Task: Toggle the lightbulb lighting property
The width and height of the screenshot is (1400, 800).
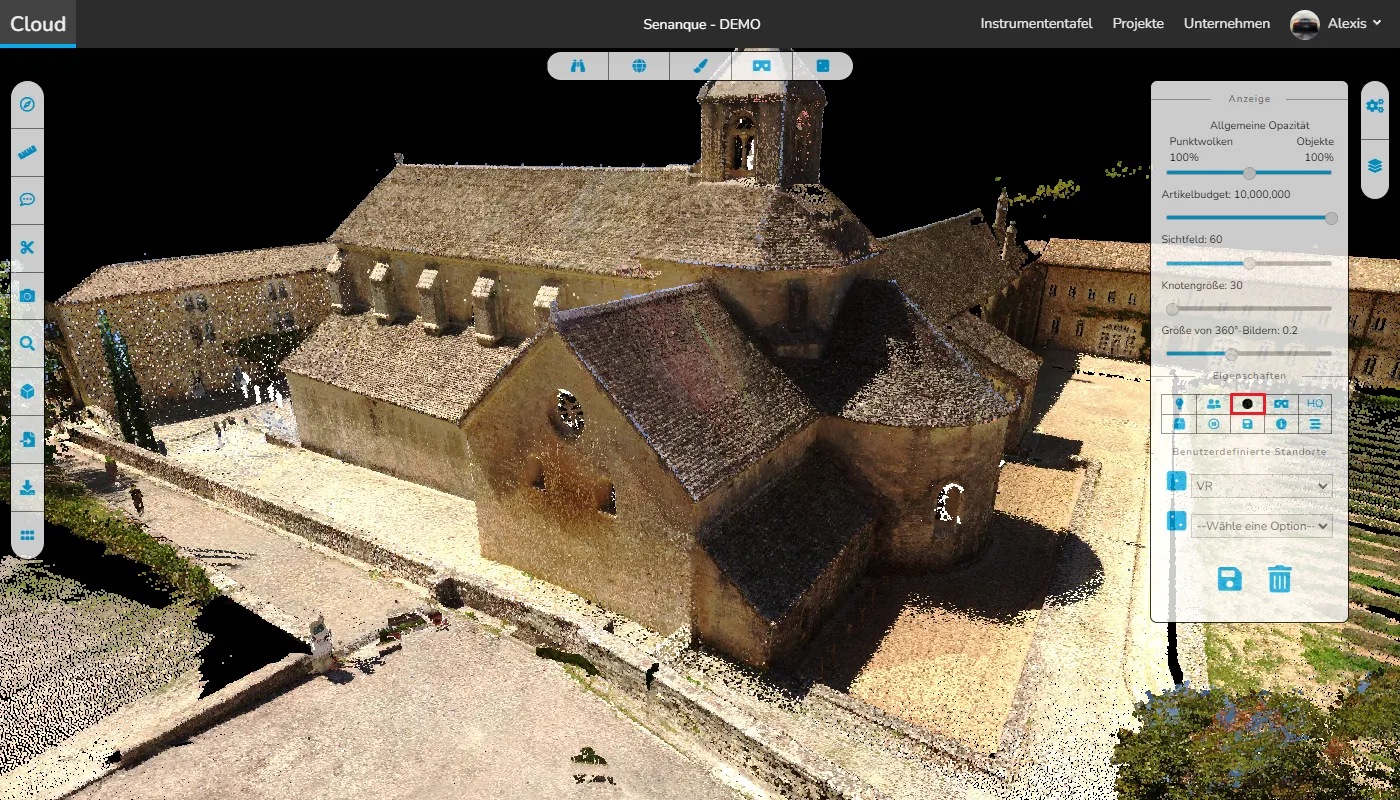Action: [x=1179, y=404]
